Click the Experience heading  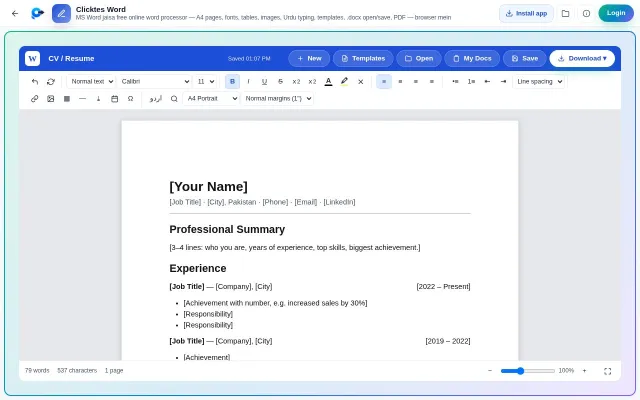coord(198,268)
